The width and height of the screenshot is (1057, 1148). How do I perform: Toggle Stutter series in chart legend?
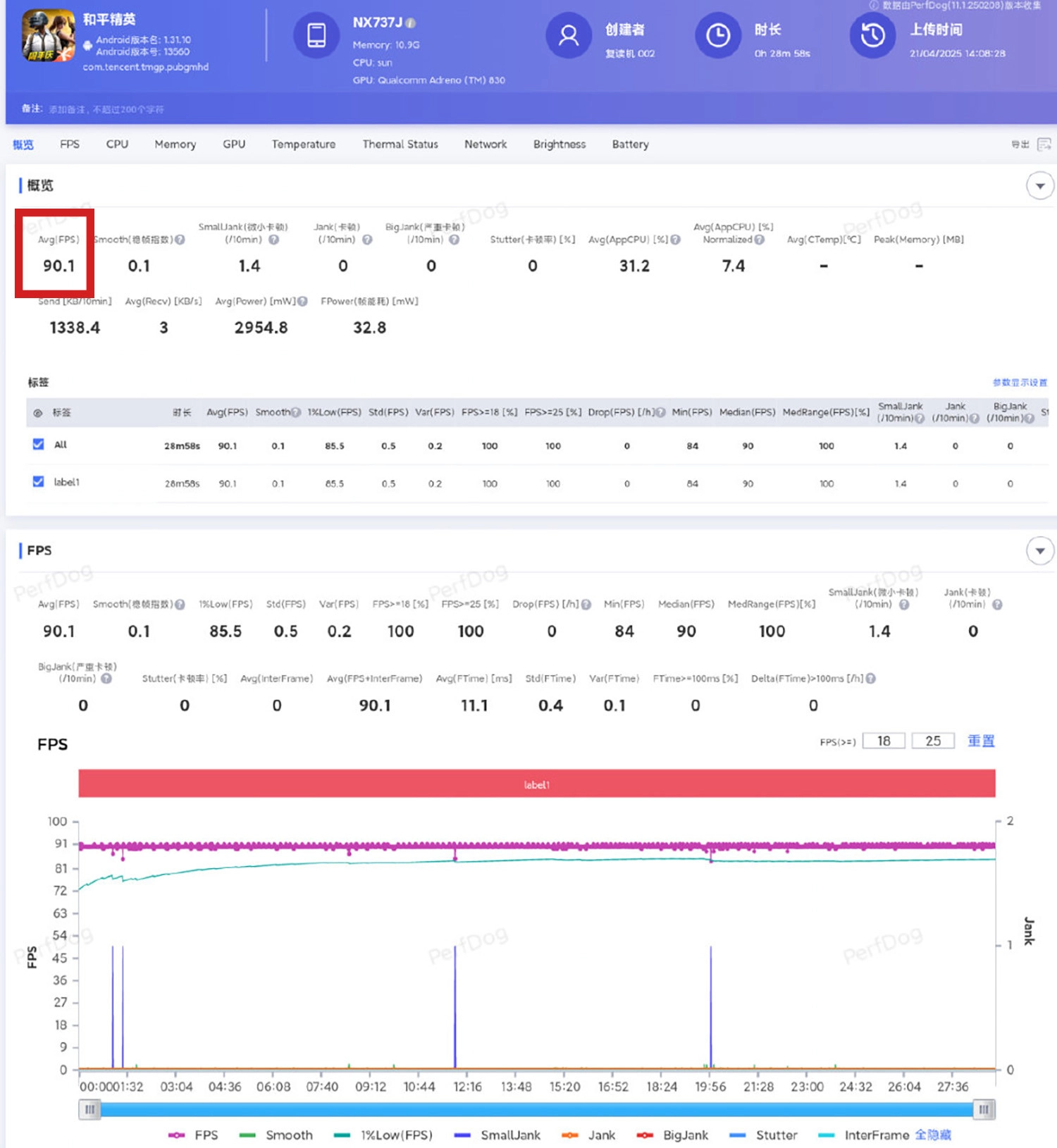(x=763, y=1135)
